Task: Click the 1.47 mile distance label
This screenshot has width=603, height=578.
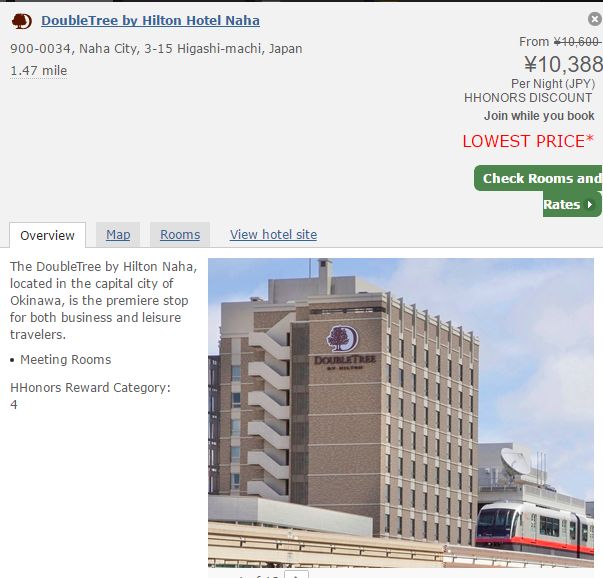Action: (38, 71)
